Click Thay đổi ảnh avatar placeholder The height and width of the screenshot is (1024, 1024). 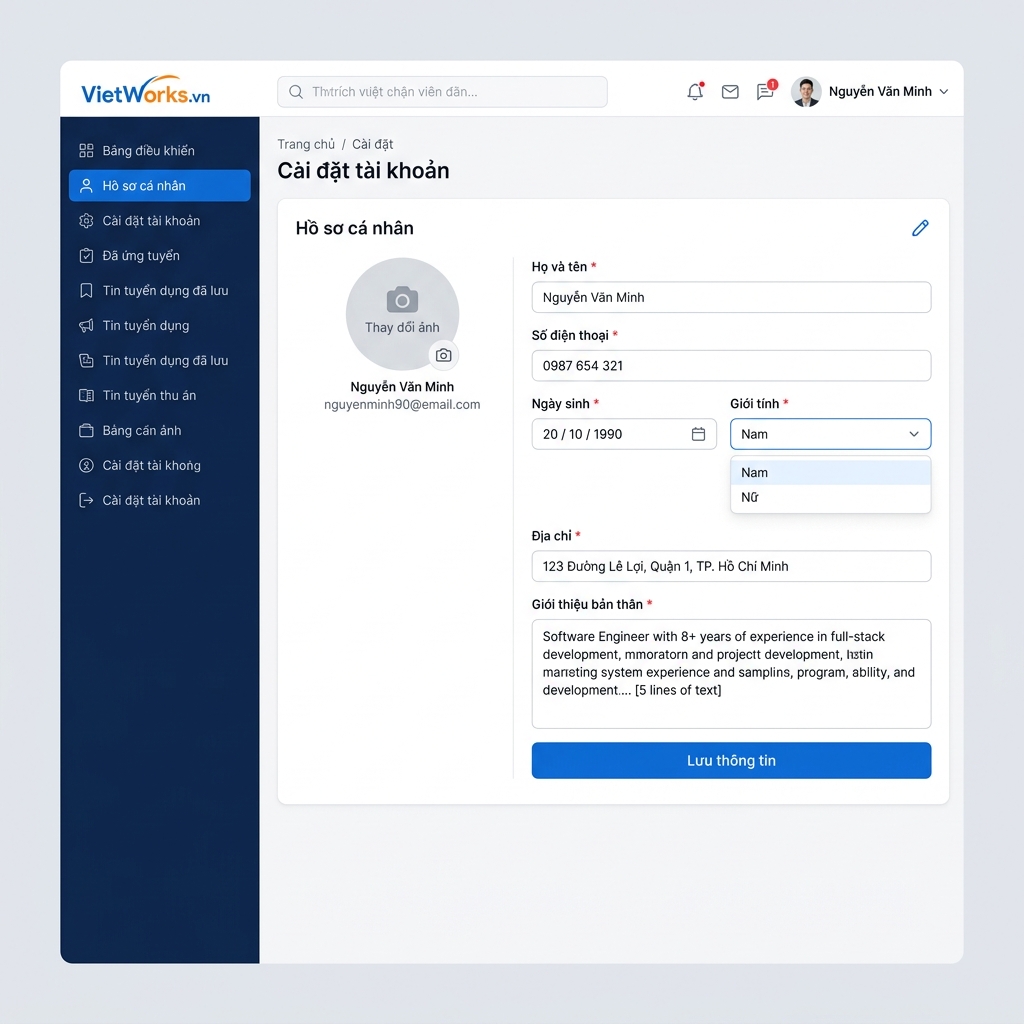[402, 314]
